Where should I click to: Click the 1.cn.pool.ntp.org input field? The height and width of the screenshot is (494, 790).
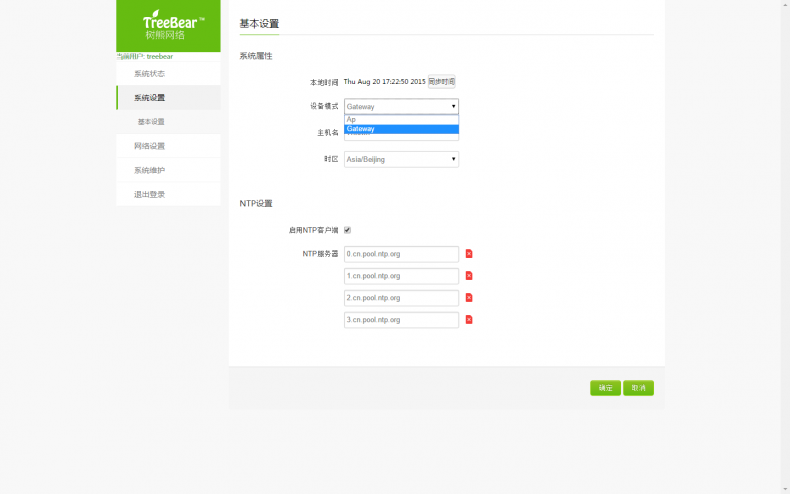point(401,276)
